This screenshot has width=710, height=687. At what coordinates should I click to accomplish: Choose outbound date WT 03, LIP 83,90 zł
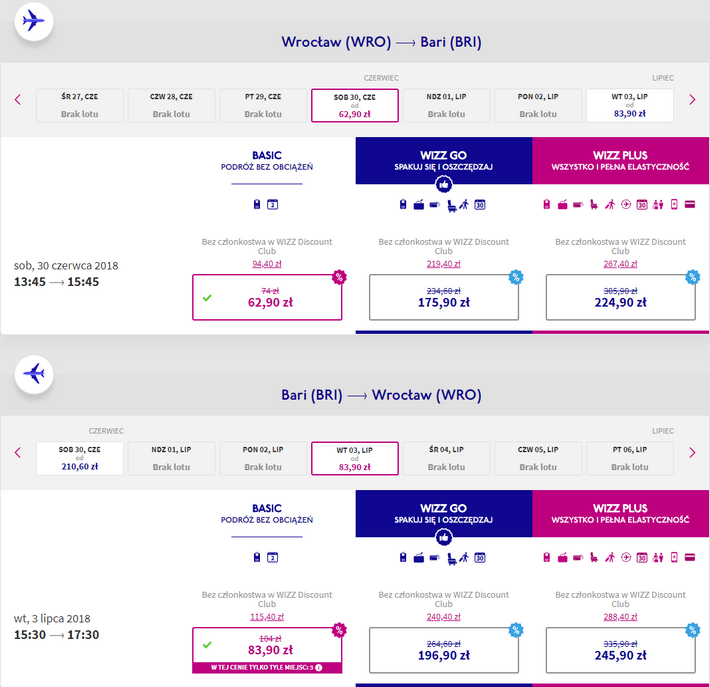[x=629, y=106]
